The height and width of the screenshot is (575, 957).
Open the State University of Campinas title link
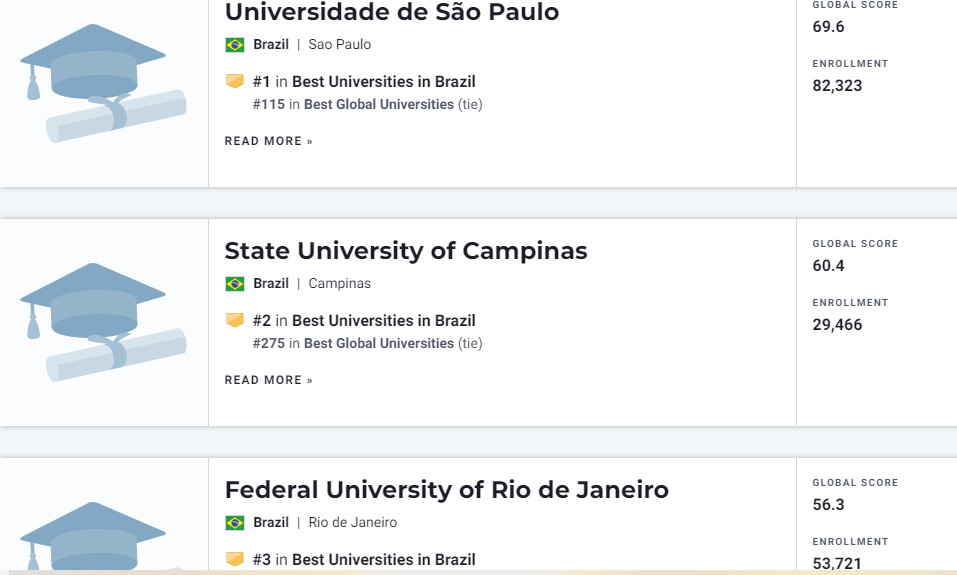pyautogui.click(x=406, y=251)
